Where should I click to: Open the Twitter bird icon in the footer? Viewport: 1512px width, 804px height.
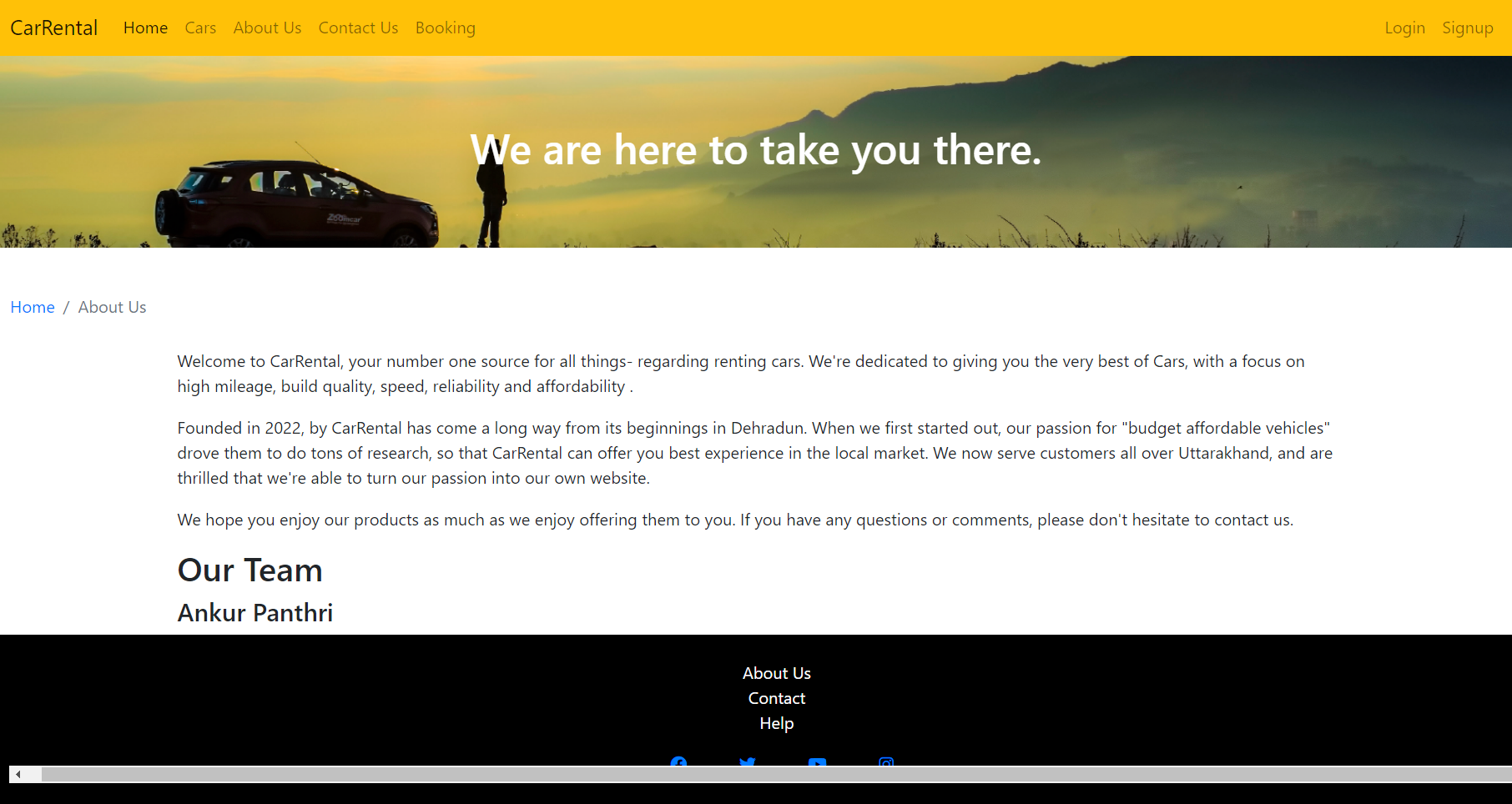point(748,761)
